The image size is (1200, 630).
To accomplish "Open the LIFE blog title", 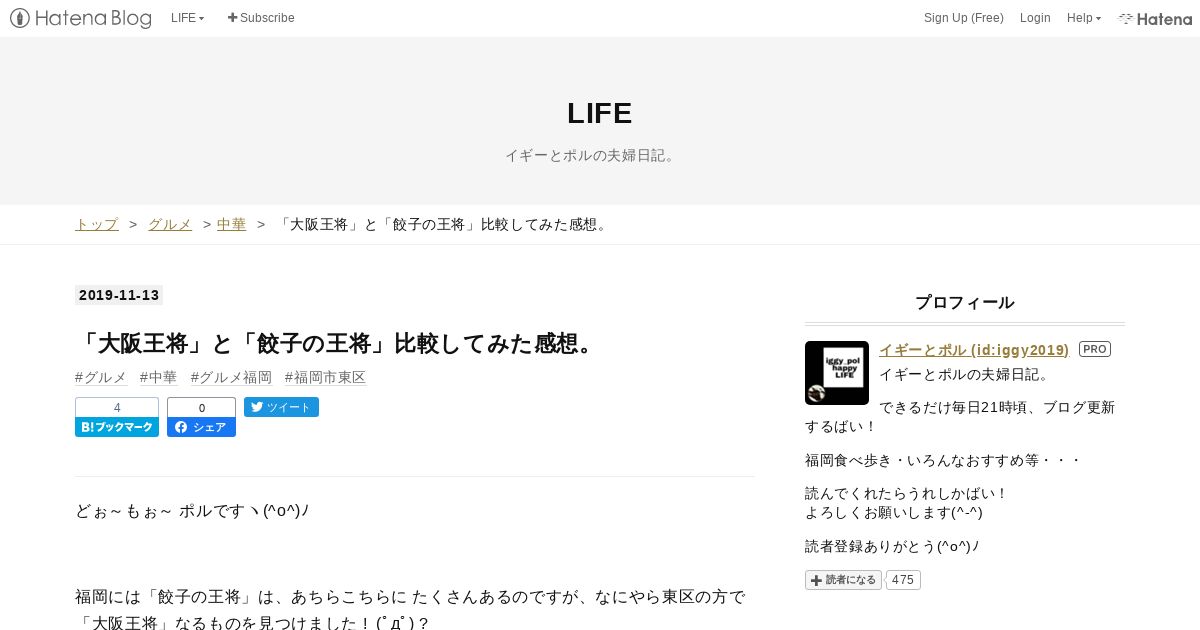I will point(600,113).
